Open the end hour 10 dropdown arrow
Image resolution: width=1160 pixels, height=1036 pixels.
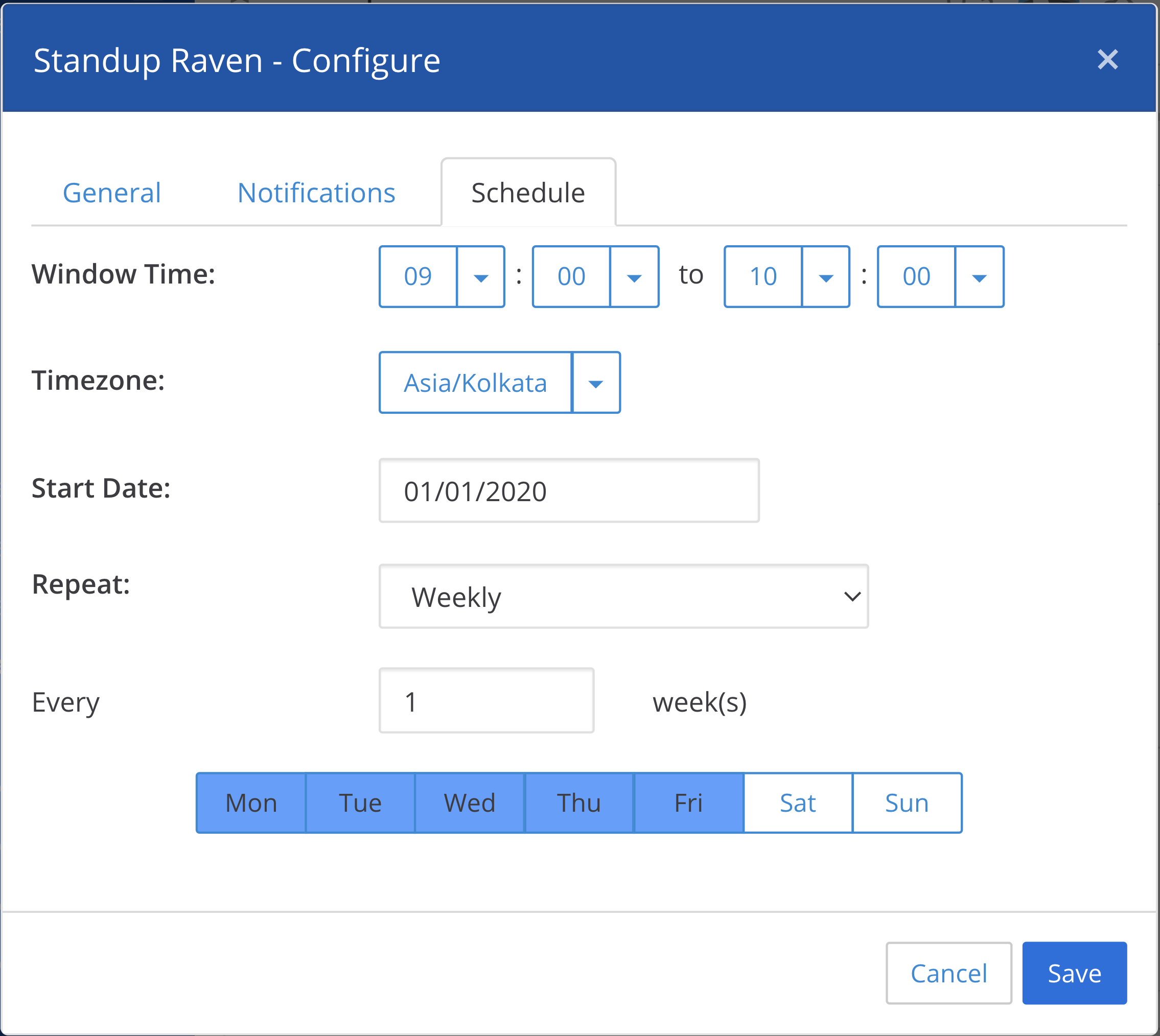click(x=825, y=277)
